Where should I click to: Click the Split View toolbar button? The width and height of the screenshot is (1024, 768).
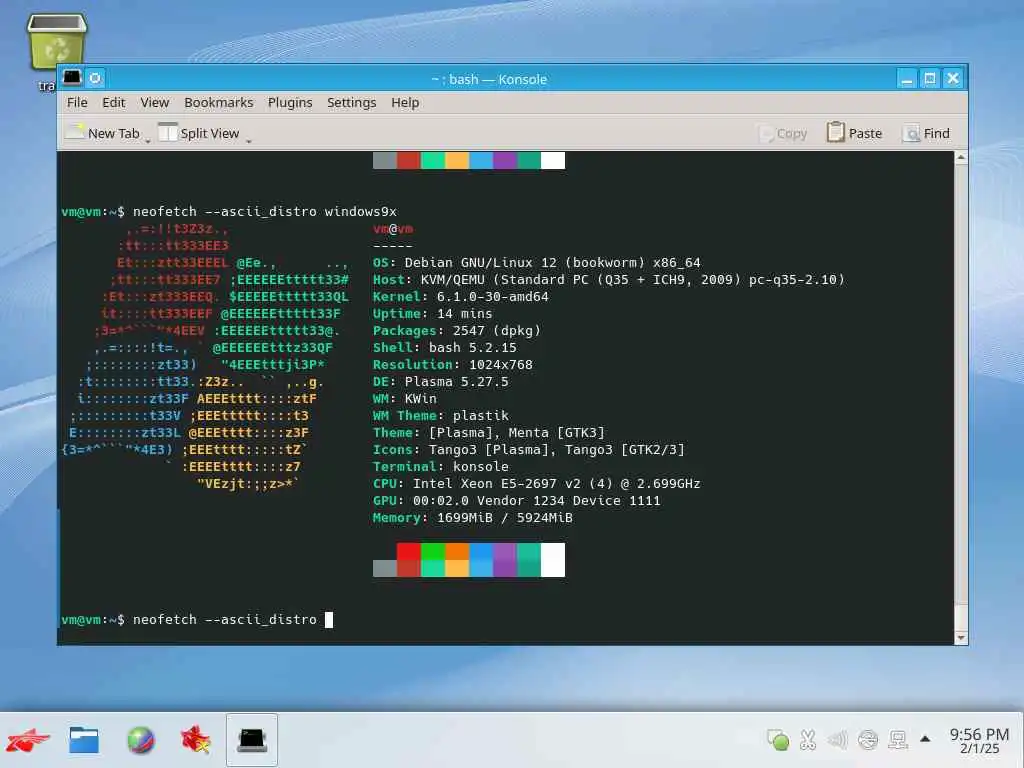[199, 133]
